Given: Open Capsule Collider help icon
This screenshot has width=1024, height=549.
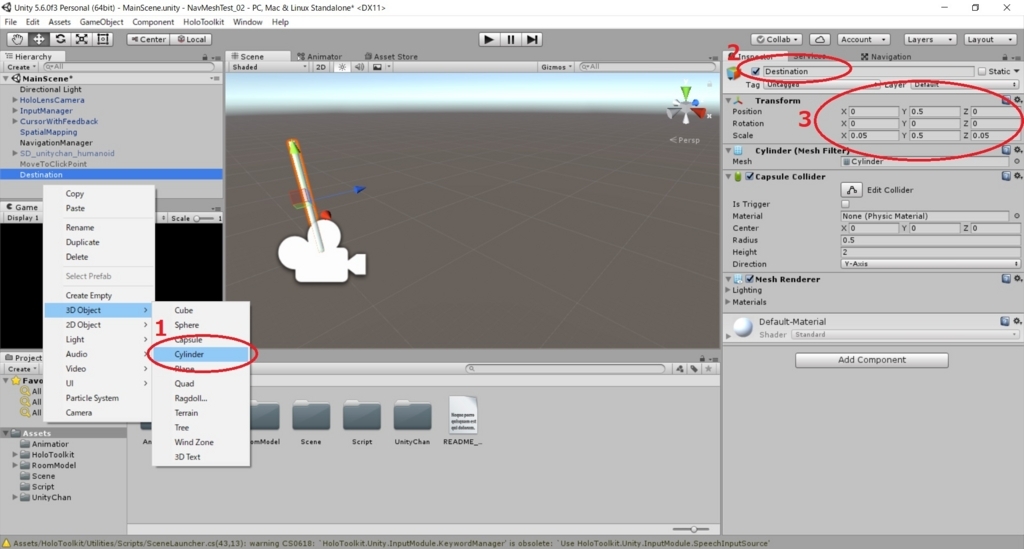Looking at the screenshot, I should click(x=1006, y=176).
